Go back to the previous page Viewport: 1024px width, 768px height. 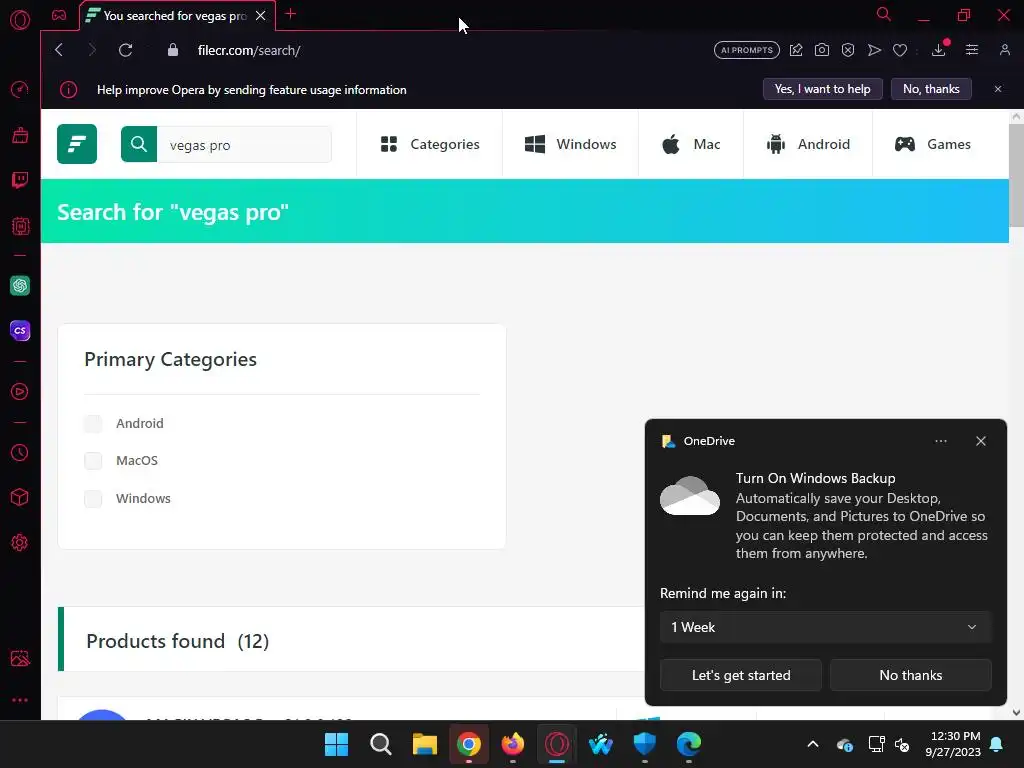59,50
